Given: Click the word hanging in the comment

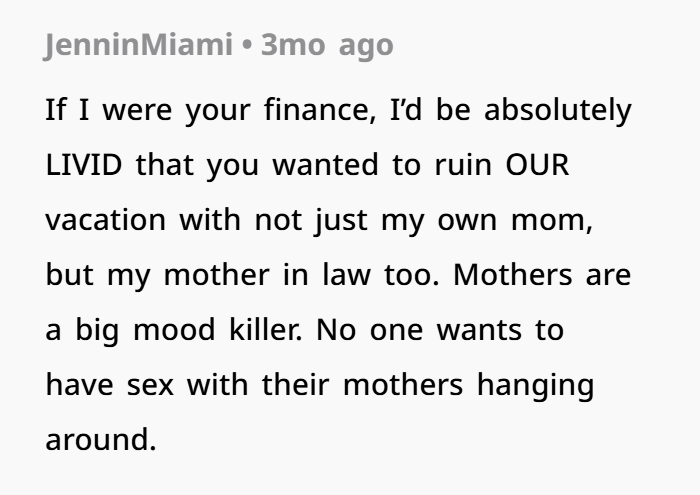Looking at the screenshot, I should click(535, 385).
